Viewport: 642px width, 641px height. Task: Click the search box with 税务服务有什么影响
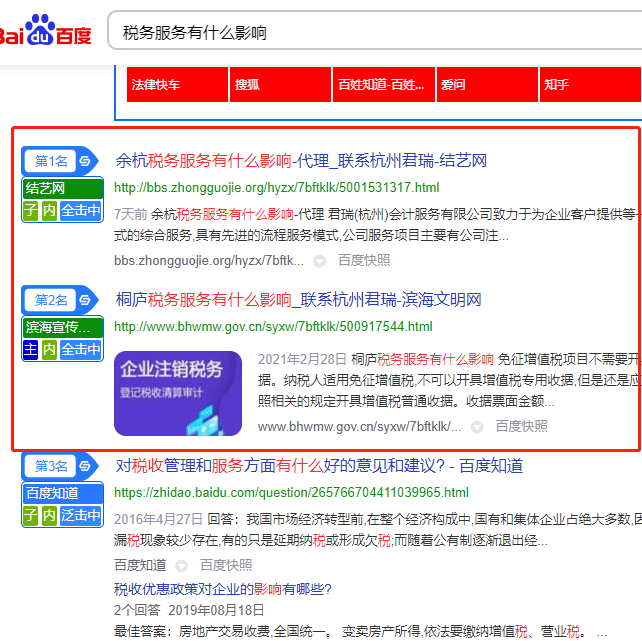pos(375,31)
